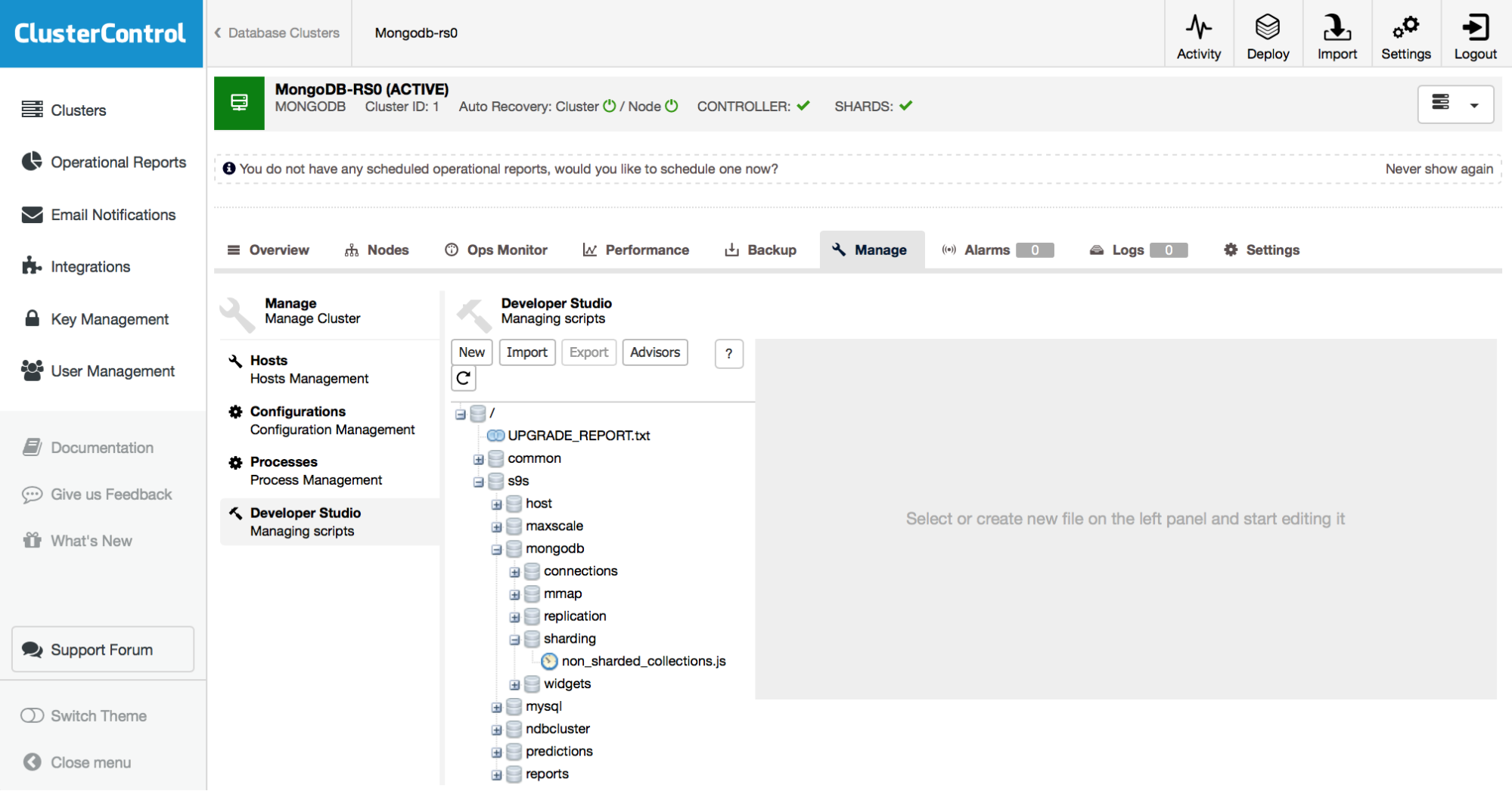
Task: Click the Mongodb-rs0 breadcrumb
Action: pyautogui.click(x=416, y=33)
